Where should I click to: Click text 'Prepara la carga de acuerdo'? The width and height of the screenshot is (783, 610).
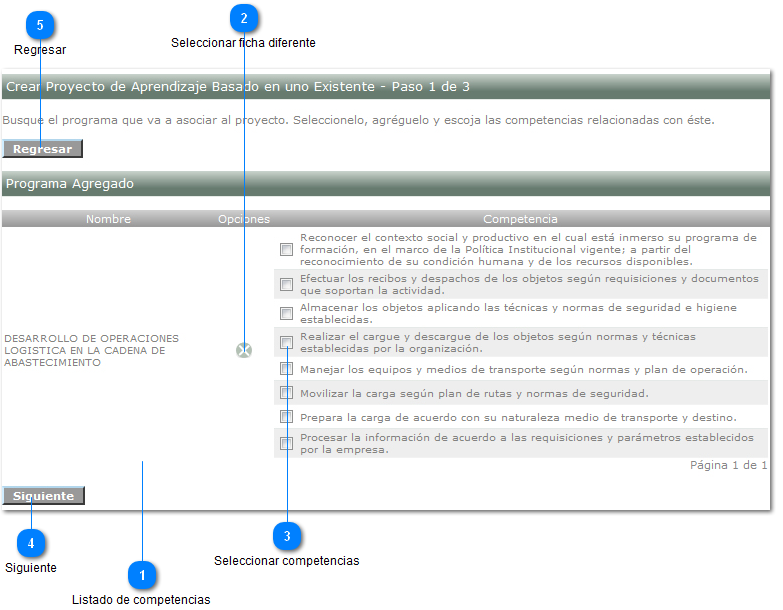[518, 417]
